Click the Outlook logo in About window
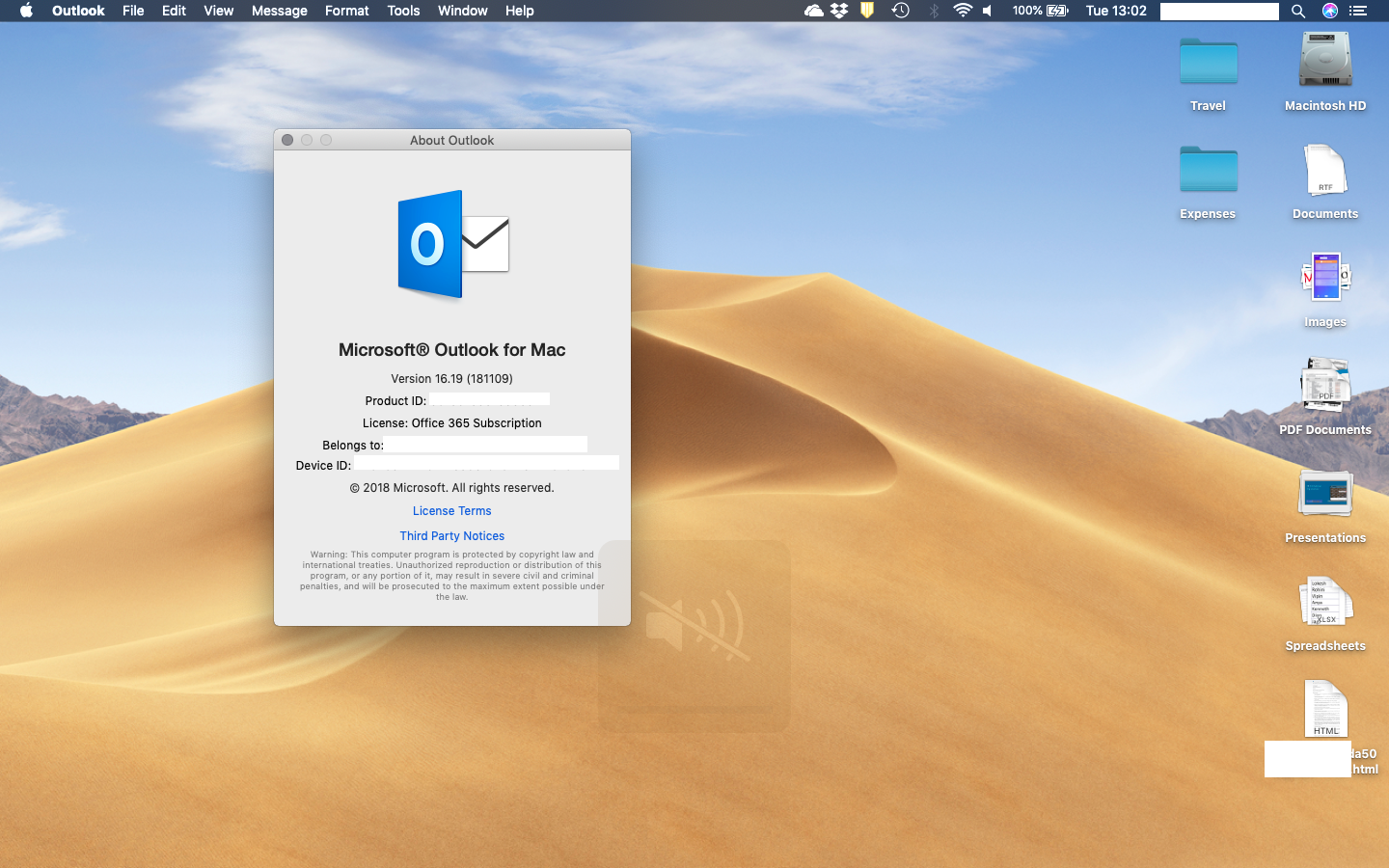The image size is (1389, 868). 452,244
